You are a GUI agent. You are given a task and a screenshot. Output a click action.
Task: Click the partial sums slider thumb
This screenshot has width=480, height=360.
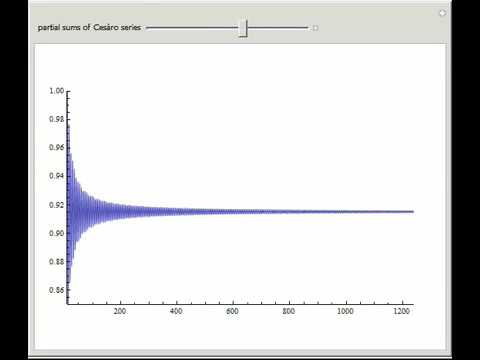pos(243,29)
